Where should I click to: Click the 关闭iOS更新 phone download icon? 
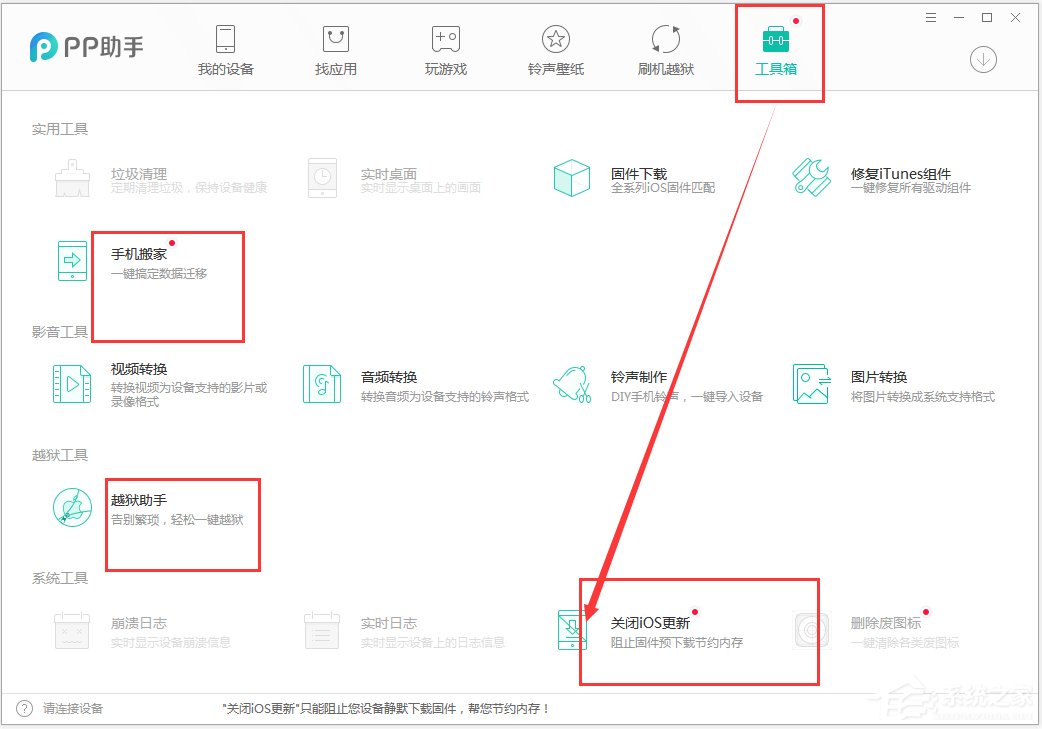tap(572, 629)
